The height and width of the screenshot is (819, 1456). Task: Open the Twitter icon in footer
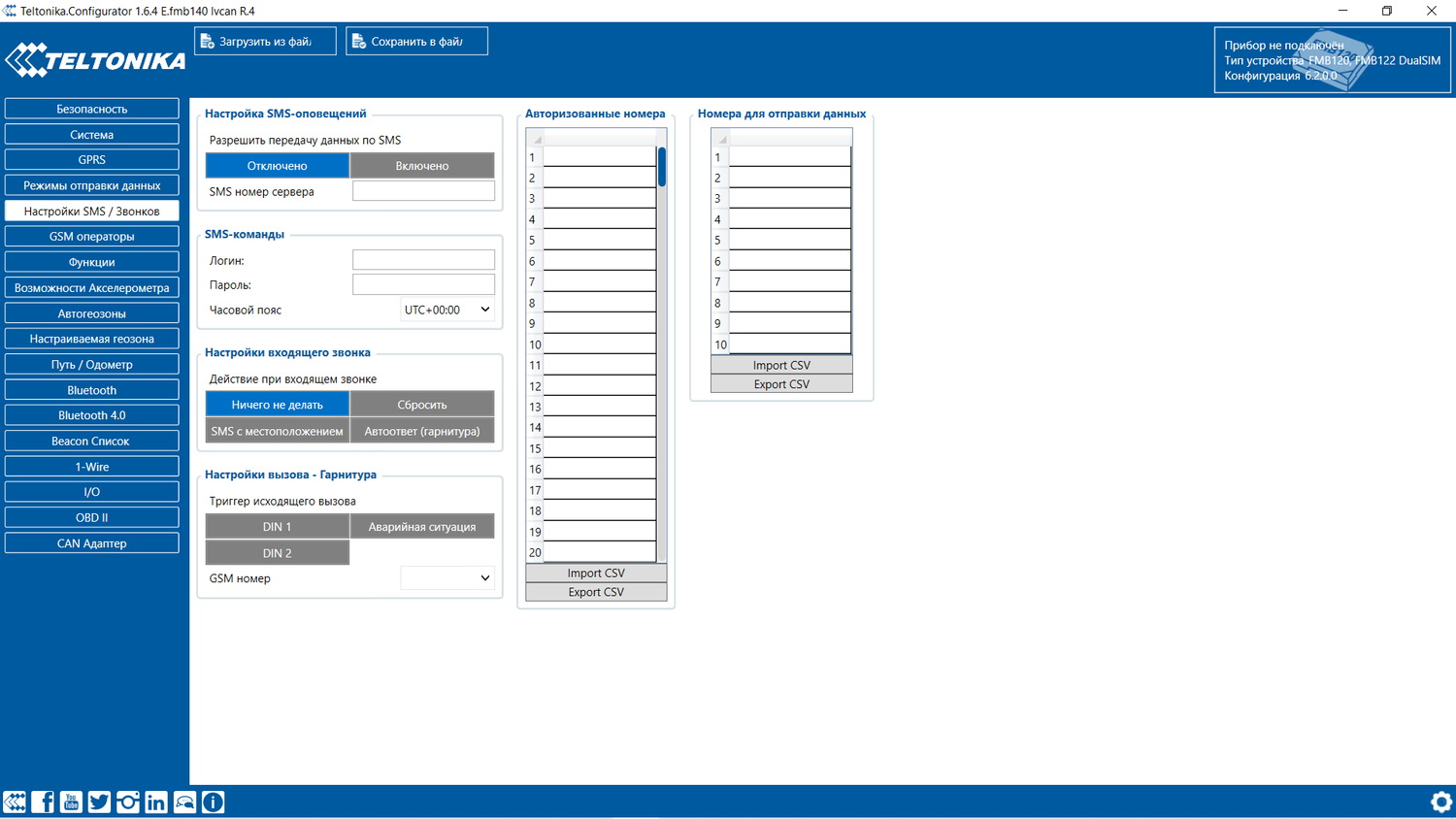99,802
